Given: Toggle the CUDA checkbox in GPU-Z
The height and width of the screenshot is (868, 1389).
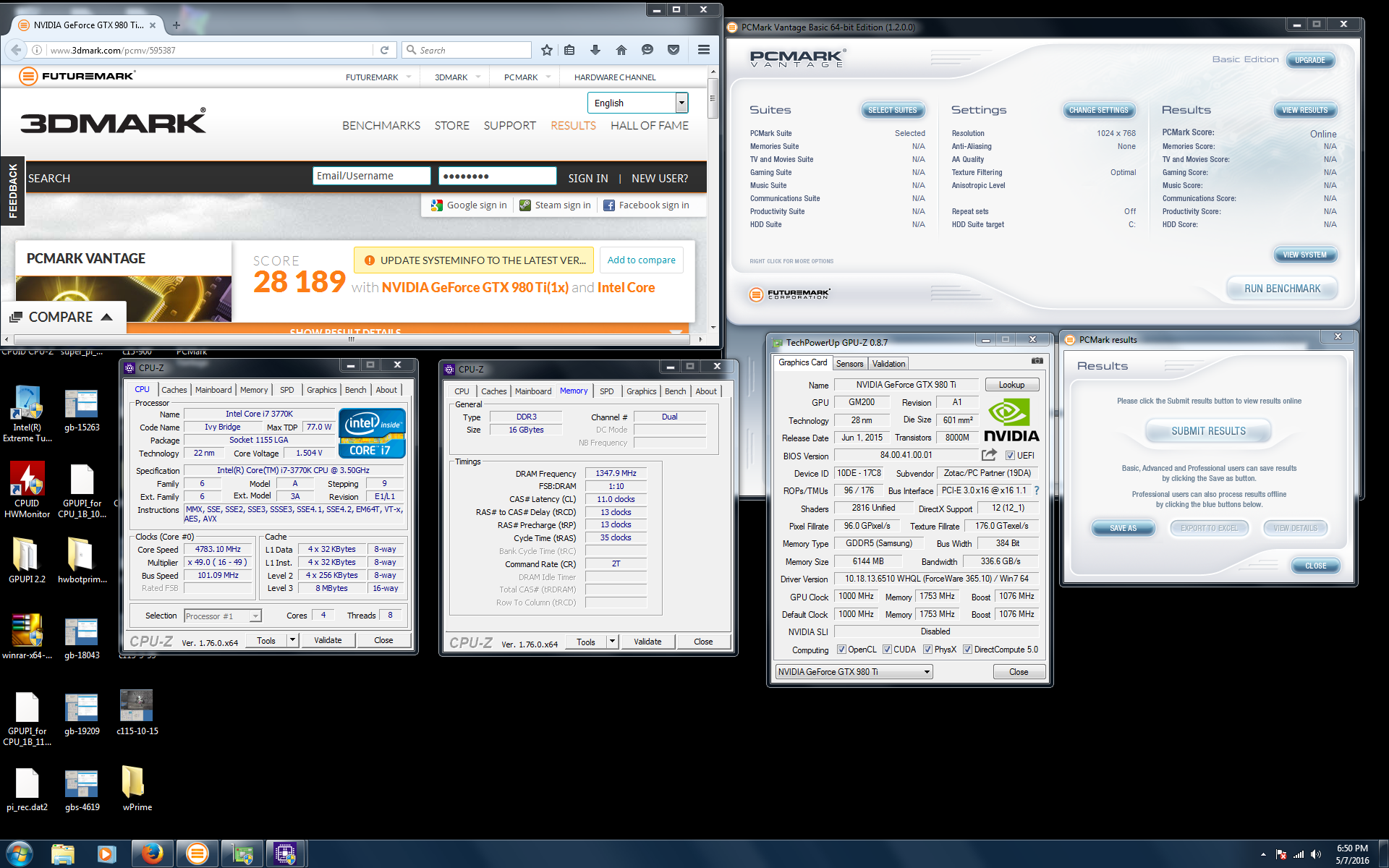Looking at the screenshot, I should (887, 650).
